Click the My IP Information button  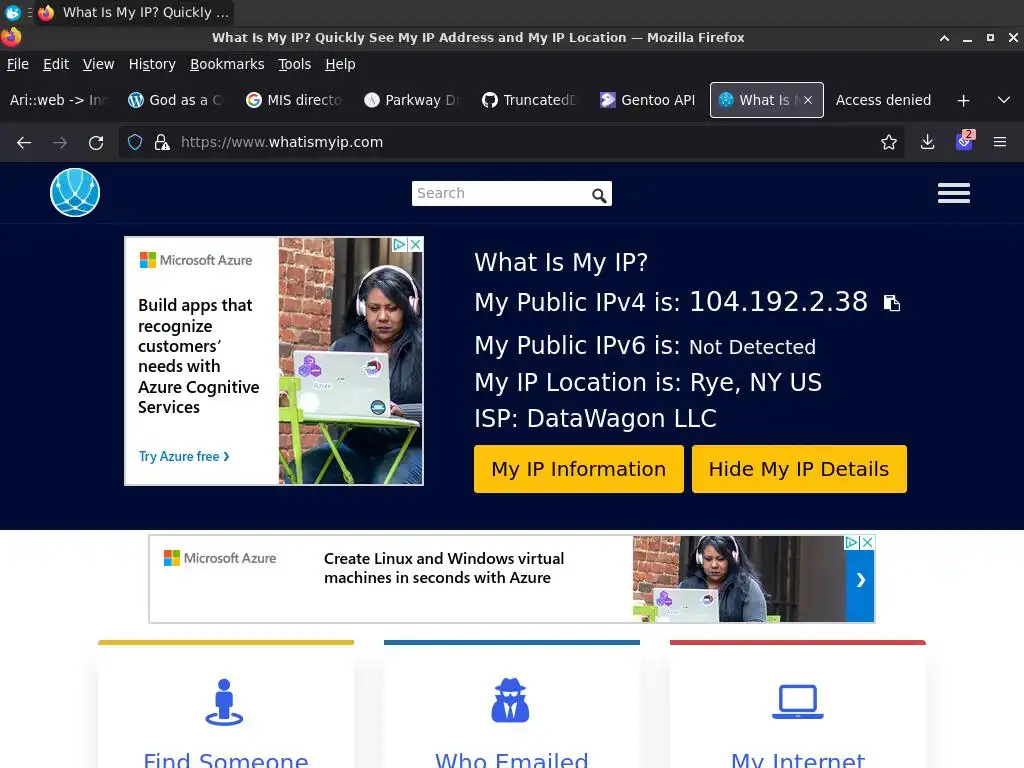tap(579, 469)
